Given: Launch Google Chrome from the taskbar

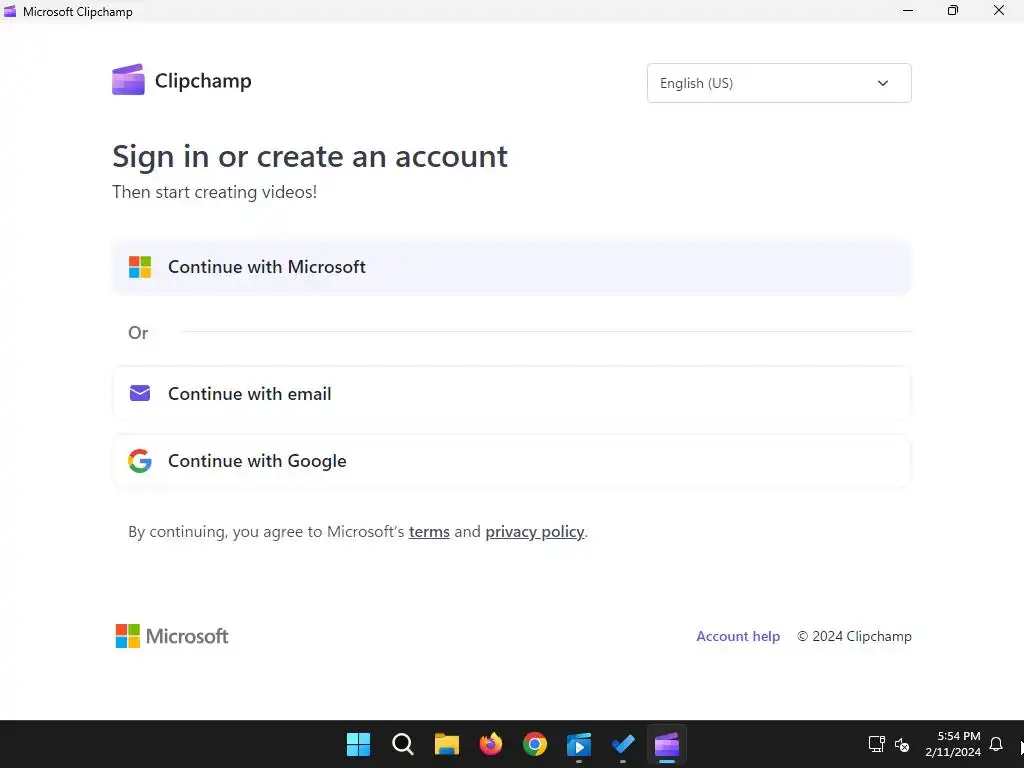Looking at the screenshot, I should 535,744.
